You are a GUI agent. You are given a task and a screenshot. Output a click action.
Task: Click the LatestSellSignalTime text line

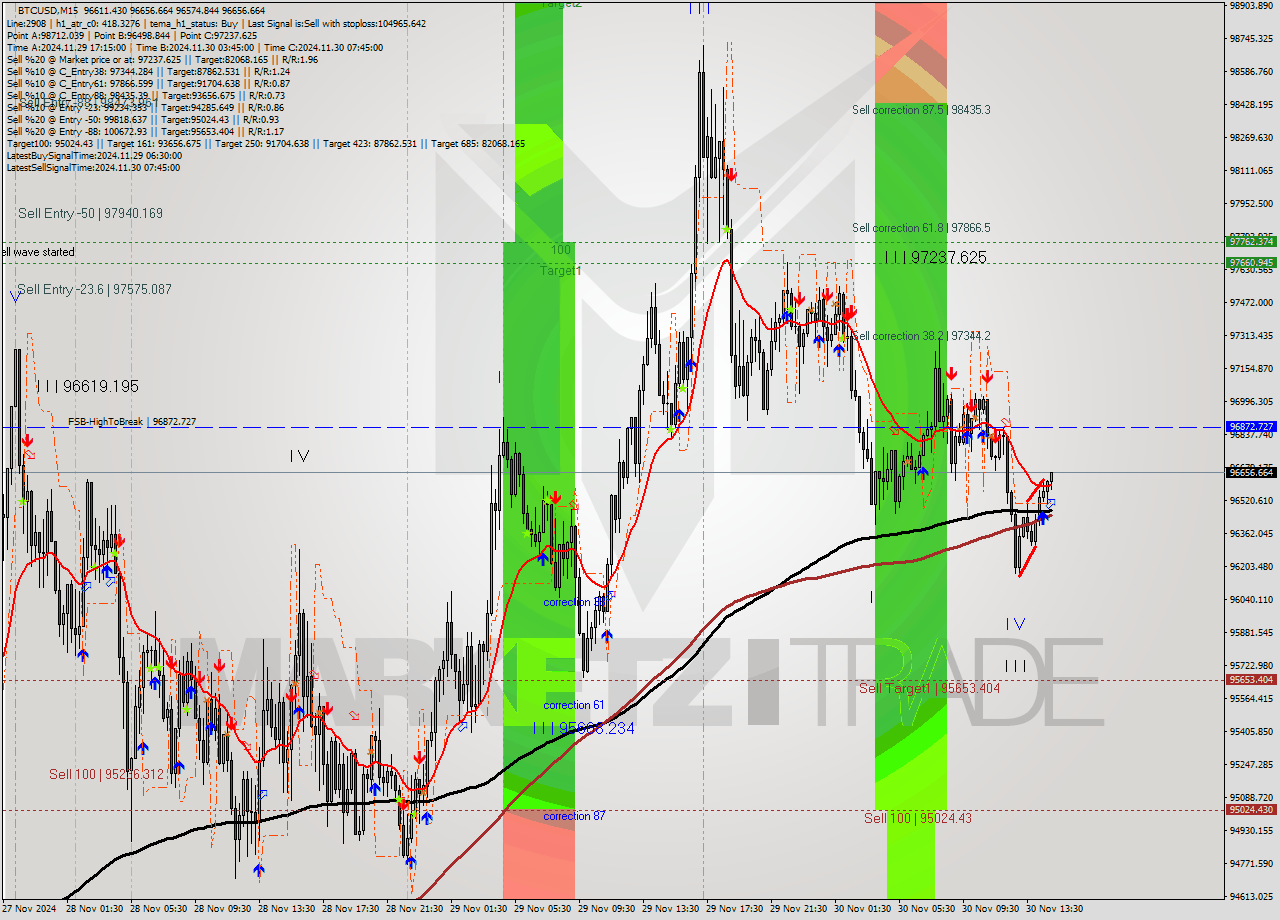tap(93, 168)
